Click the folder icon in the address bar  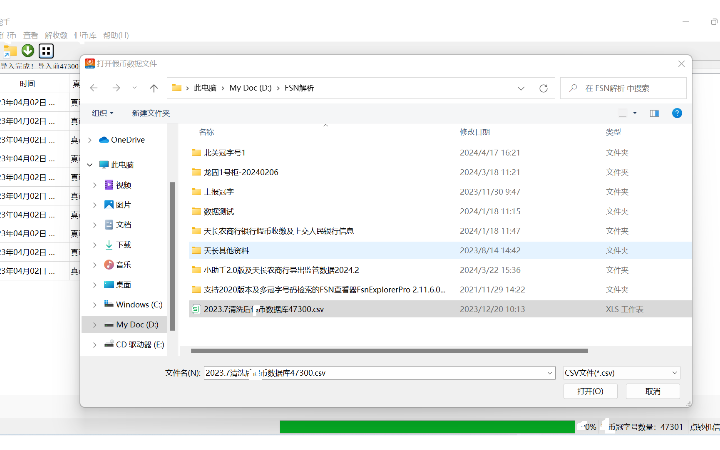pyautogui.click(x=176, y=88)
